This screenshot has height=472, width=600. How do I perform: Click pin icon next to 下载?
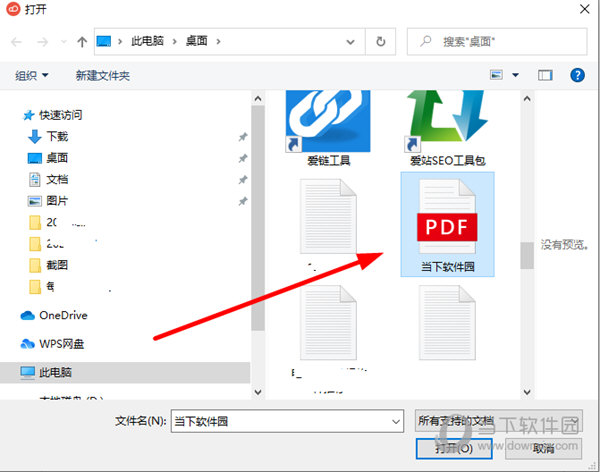243,137
